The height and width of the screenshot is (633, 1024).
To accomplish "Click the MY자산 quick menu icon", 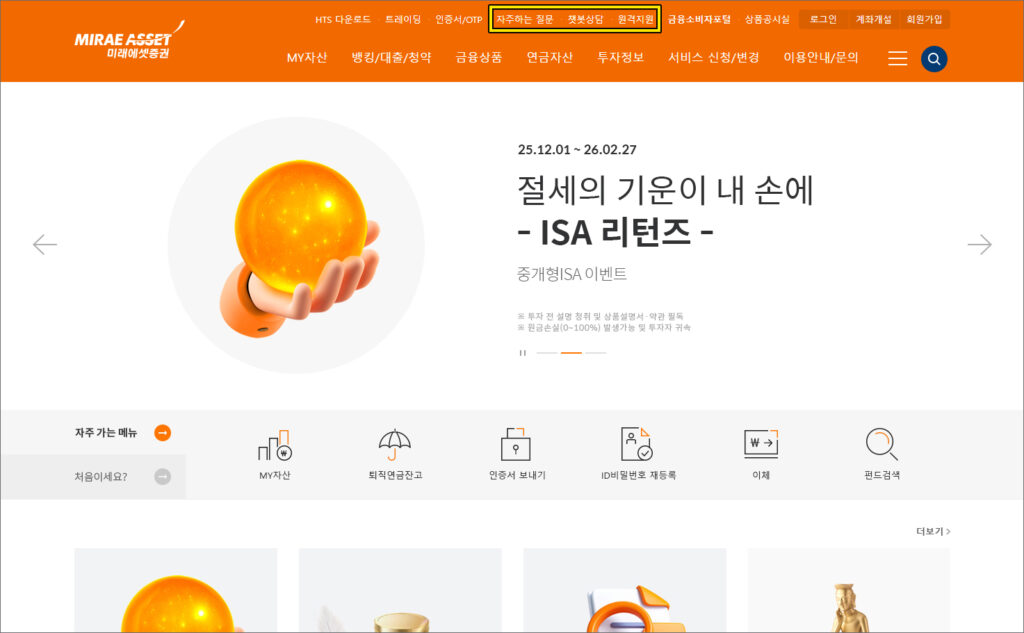I will [274, 445].
